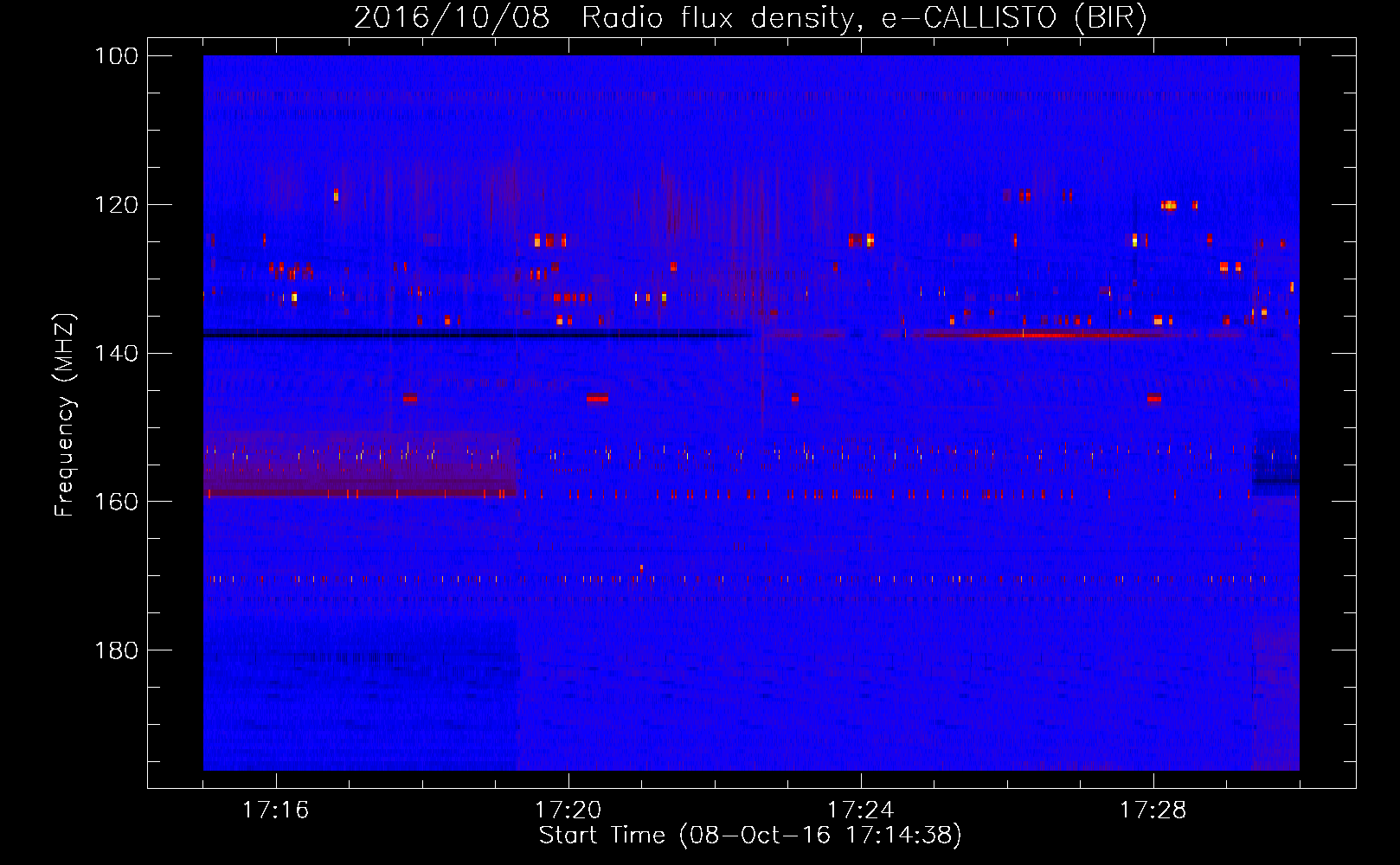Click the '17:28' time axis label

tap(1153, 811)
